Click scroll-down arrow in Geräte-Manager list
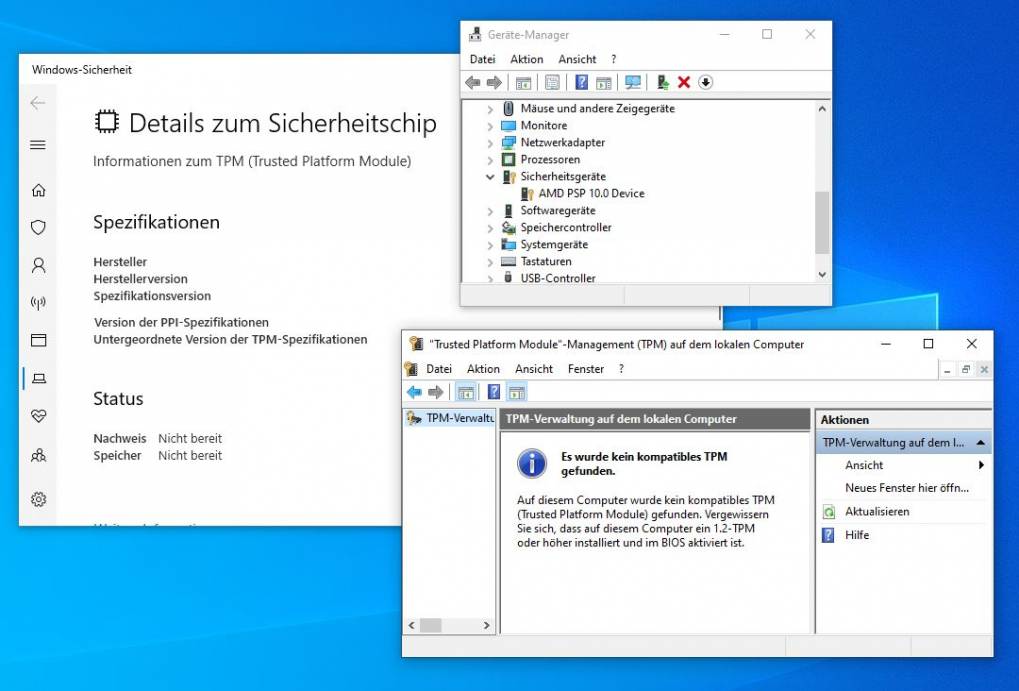 [822, 275]
